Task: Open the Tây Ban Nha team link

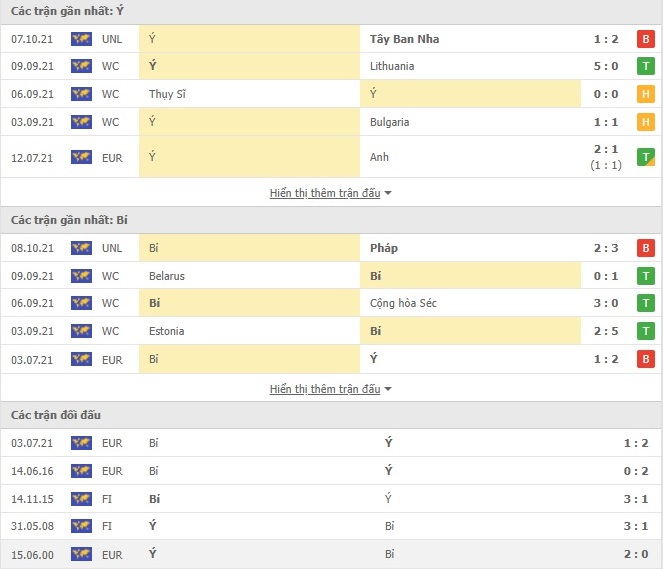Action: (x=405, y=39)
